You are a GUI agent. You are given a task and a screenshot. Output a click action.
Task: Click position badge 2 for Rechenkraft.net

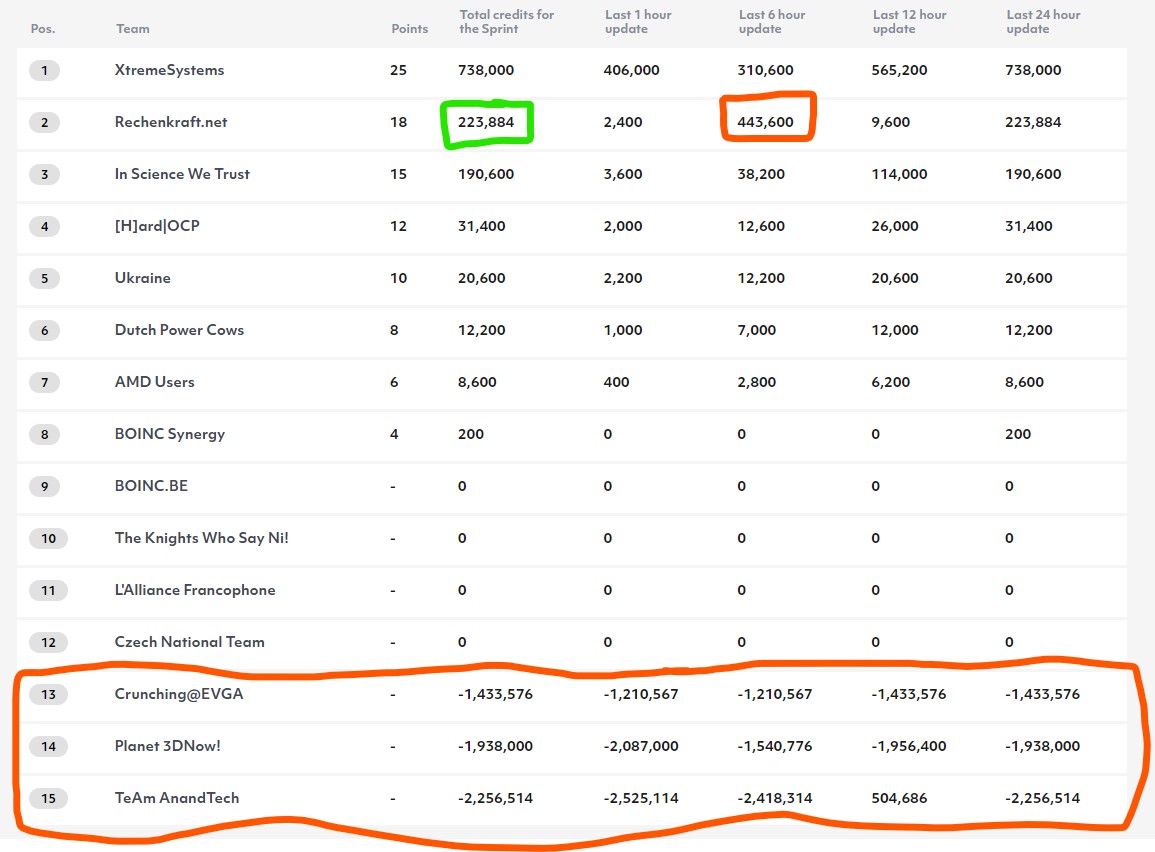tap(45, 122)
